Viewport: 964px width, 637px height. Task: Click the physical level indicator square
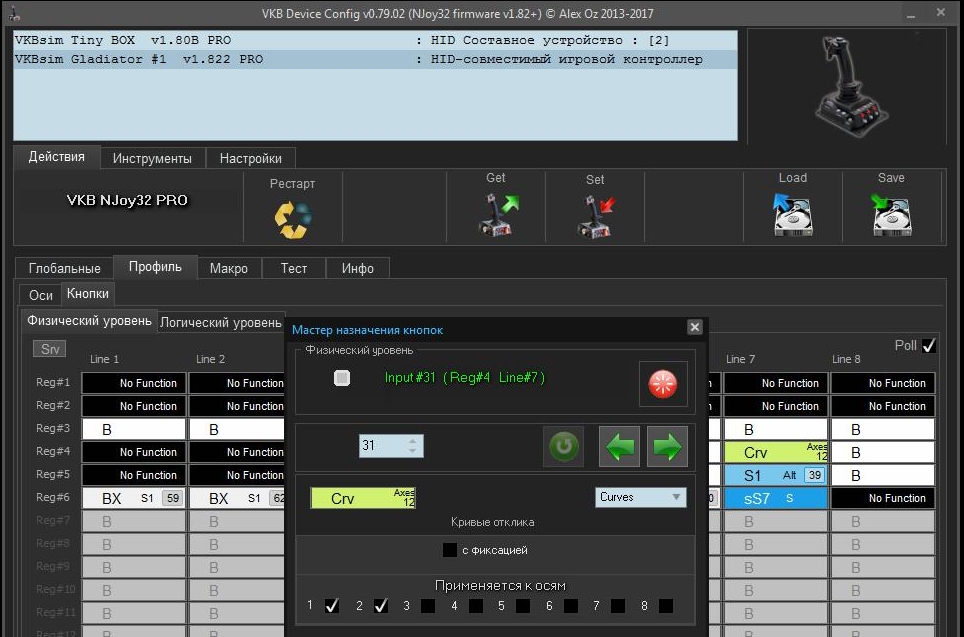coord(342,378)
